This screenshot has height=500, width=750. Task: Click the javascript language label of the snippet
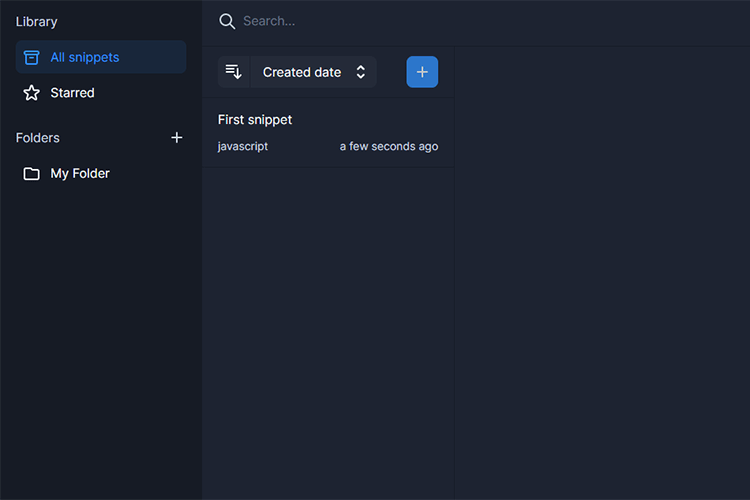tap(243, 146)
